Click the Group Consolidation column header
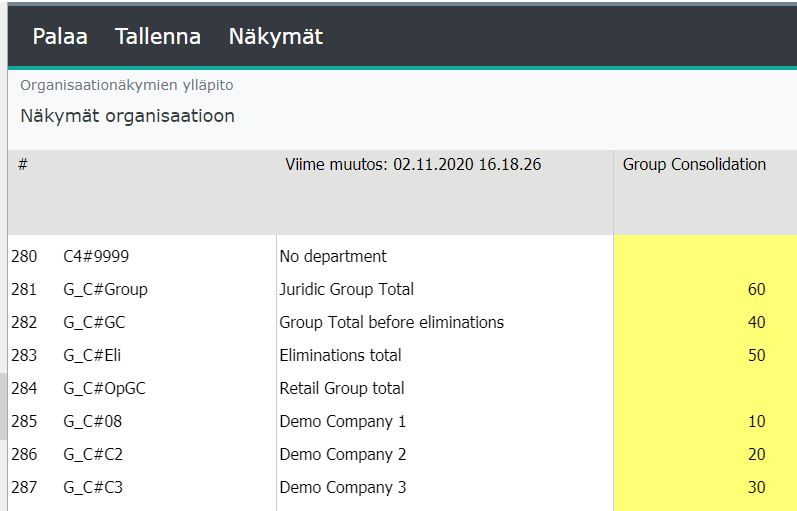 click(x=694, y=165)
